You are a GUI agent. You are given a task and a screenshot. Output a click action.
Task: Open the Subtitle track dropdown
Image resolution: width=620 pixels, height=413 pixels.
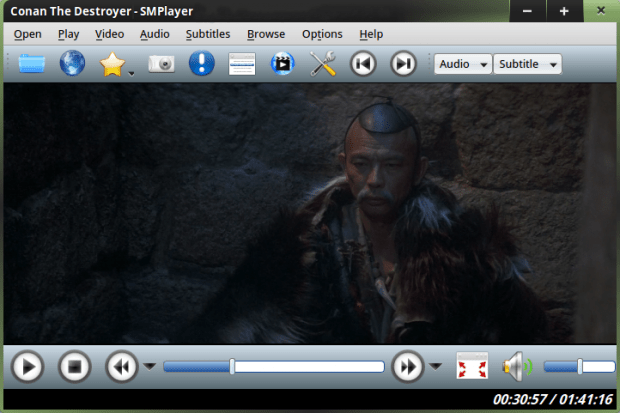click(527, 64)
